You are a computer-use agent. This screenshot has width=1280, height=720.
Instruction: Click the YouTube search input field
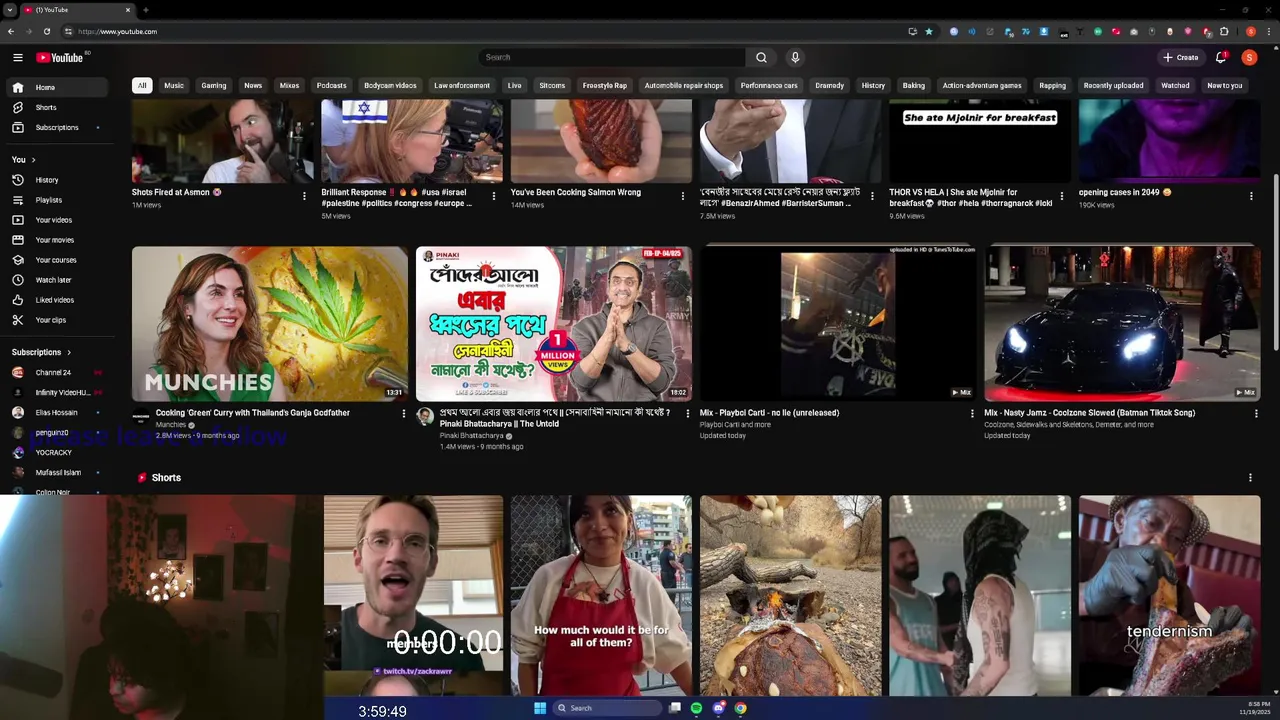tap(612, 58)
